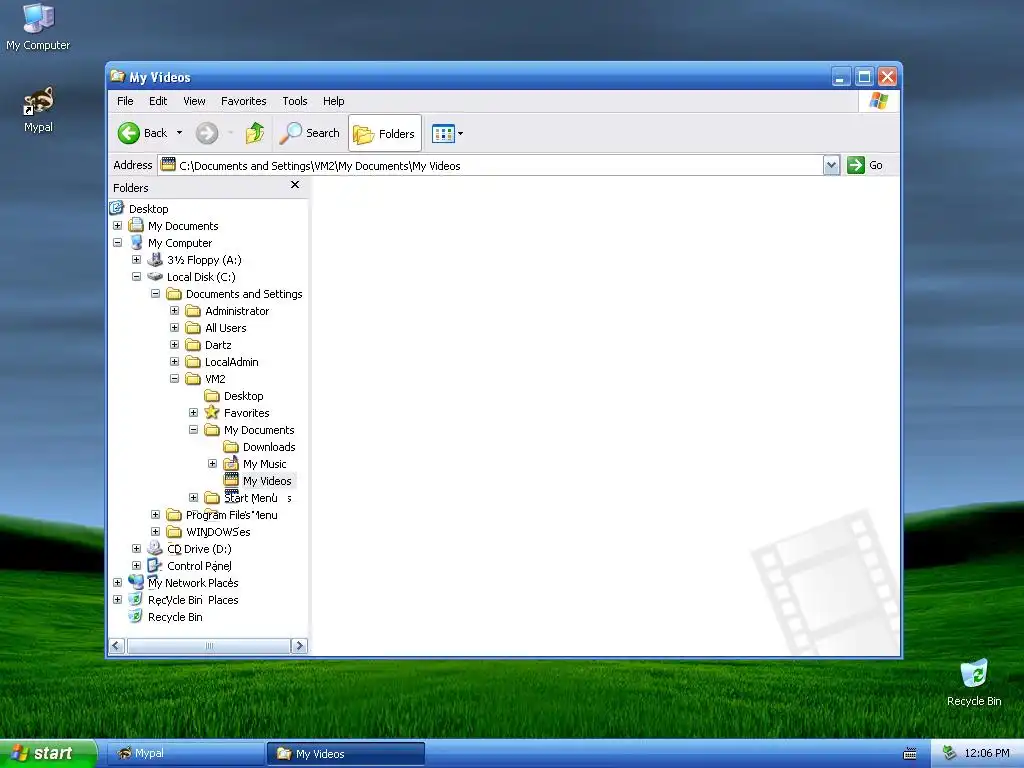1024x768 pixels.
Task: Click the 12:06 PM taskbar clock
Action: [987, 753]
